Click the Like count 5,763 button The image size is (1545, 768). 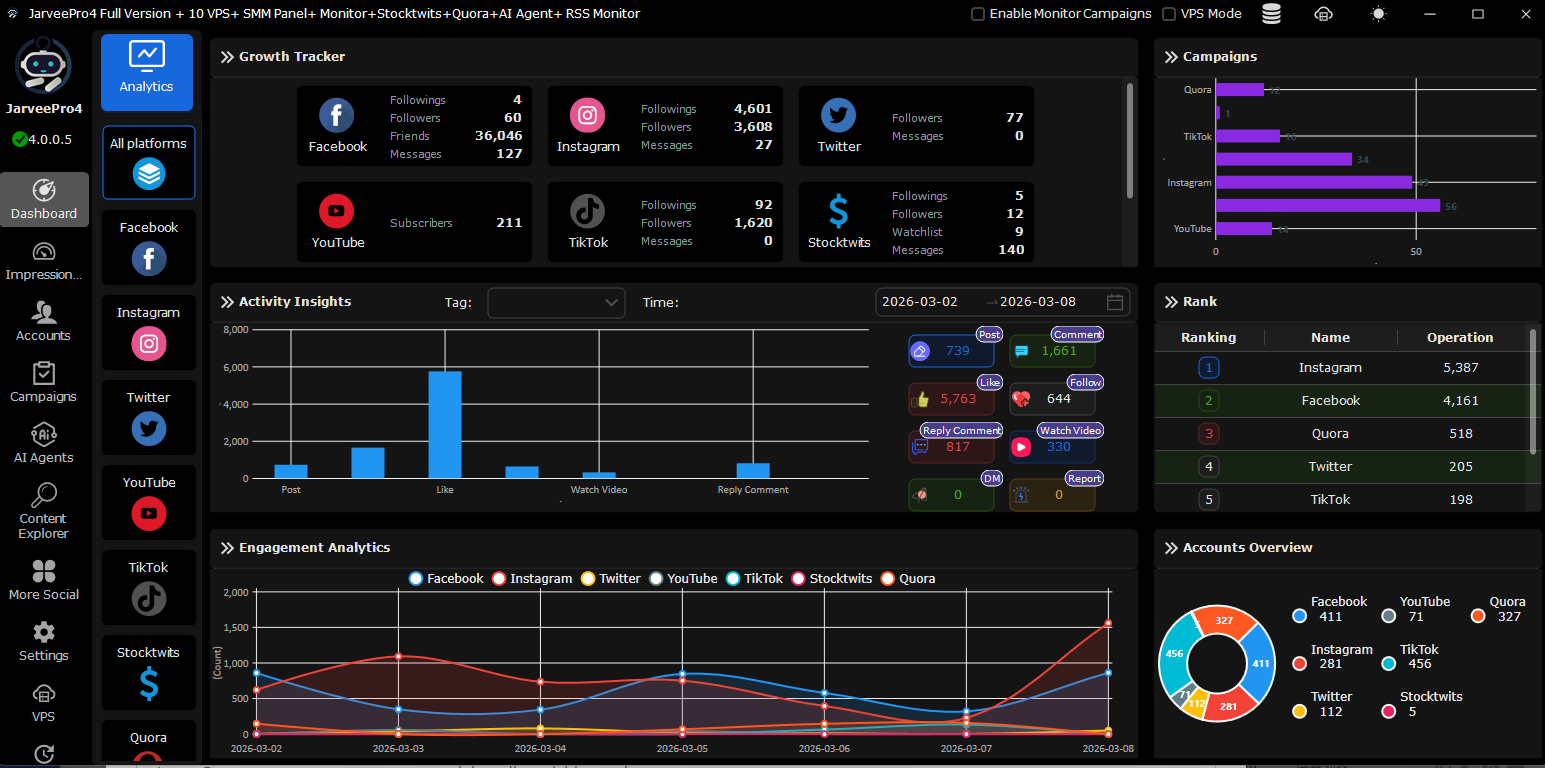[951, 399]
